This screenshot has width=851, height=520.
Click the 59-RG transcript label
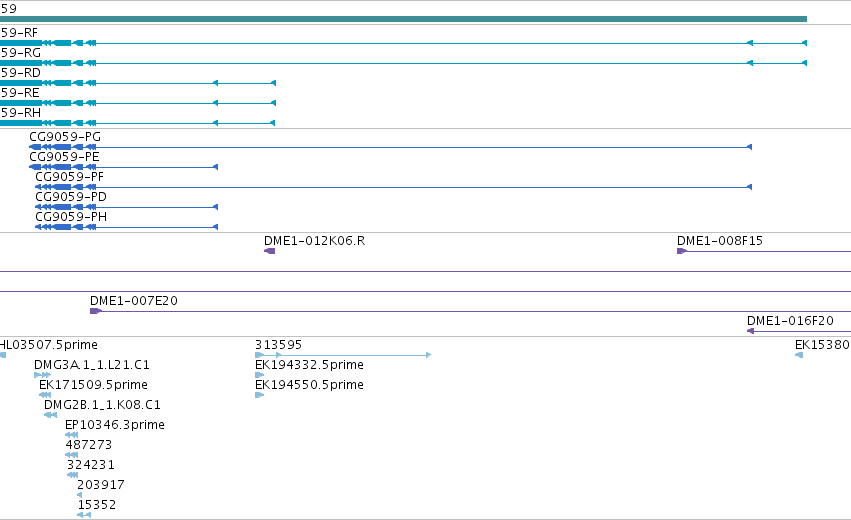click(20, 53)
